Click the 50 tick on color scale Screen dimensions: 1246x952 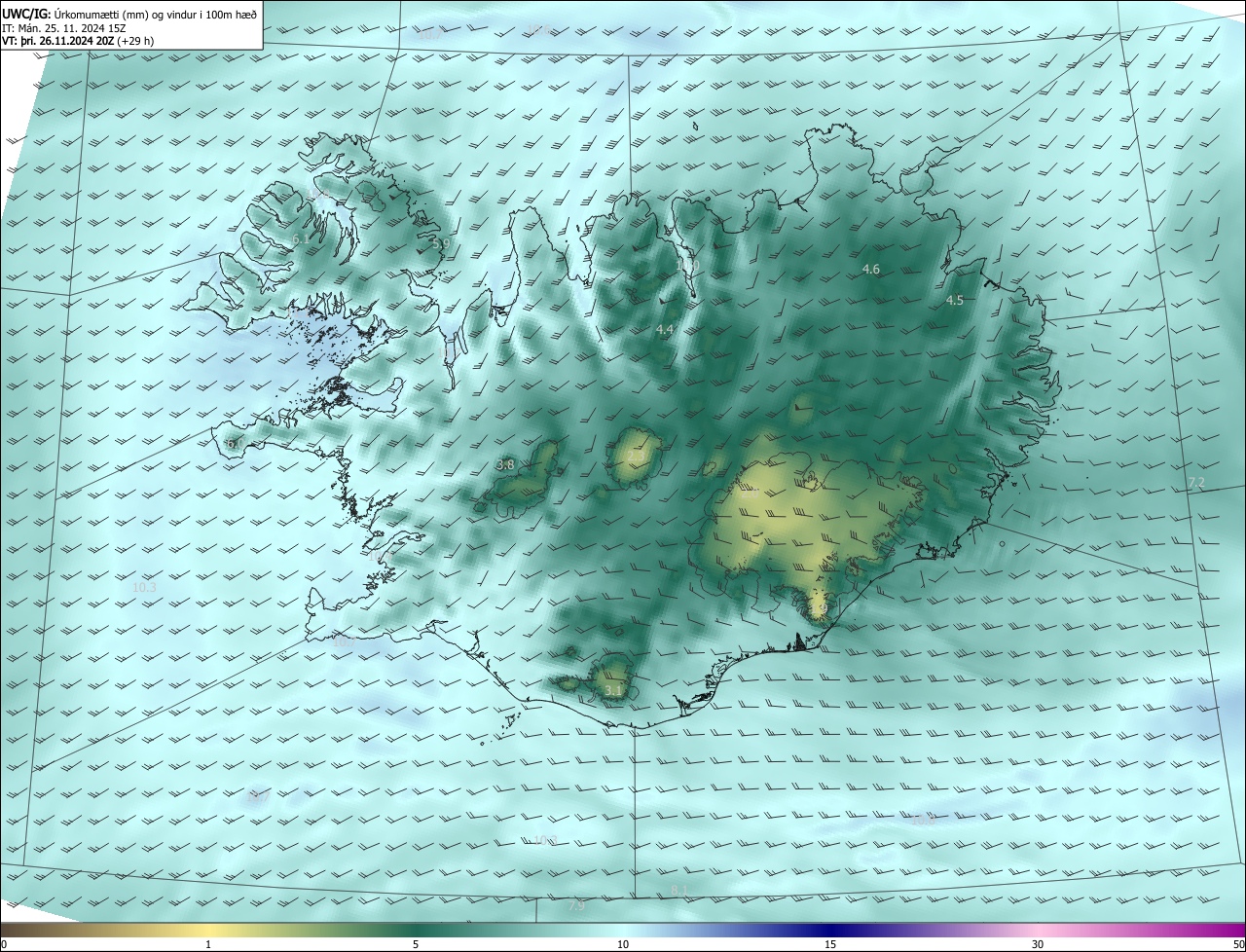[x=1238, y=944]
